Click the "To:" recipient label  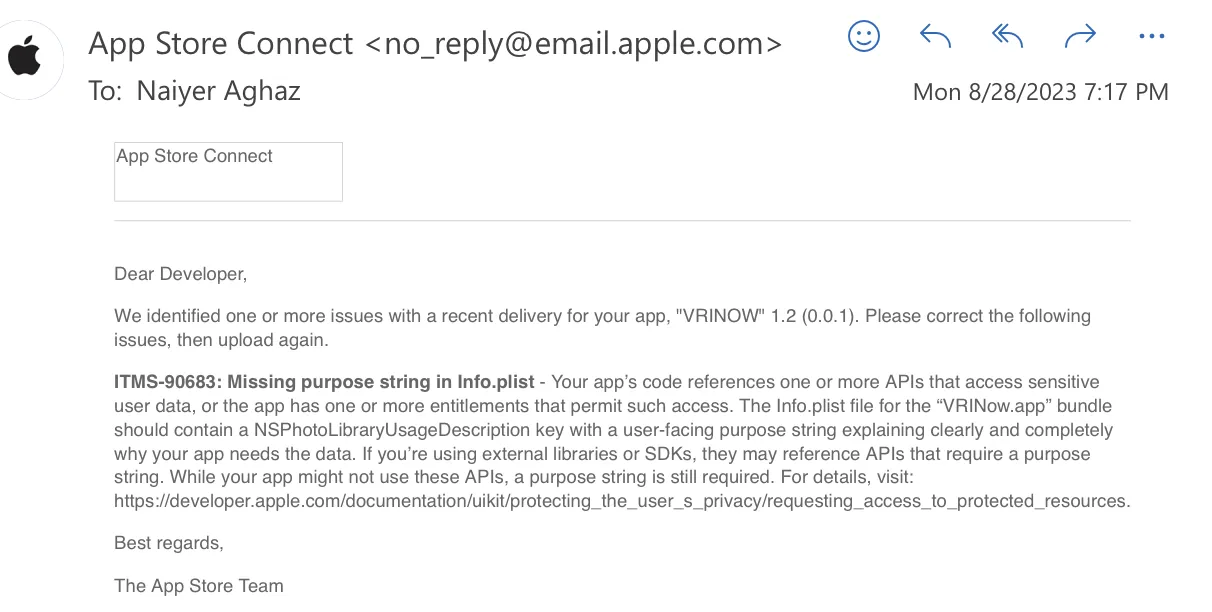pyautogui.click(x=104, y=91)
